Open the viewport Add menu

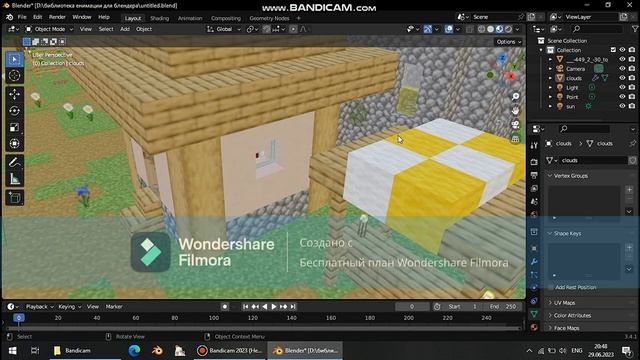point(125,29)
